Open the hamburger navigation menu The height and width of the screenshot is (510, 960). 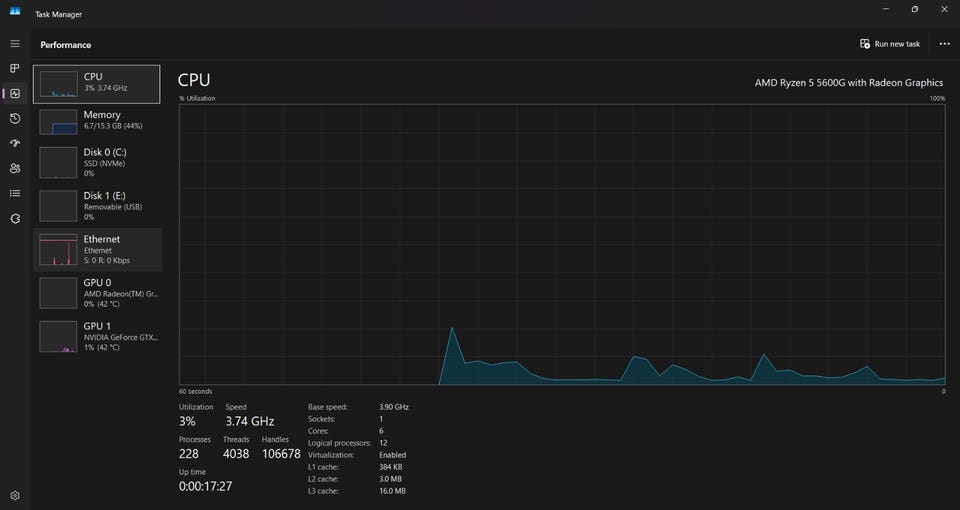15,43
